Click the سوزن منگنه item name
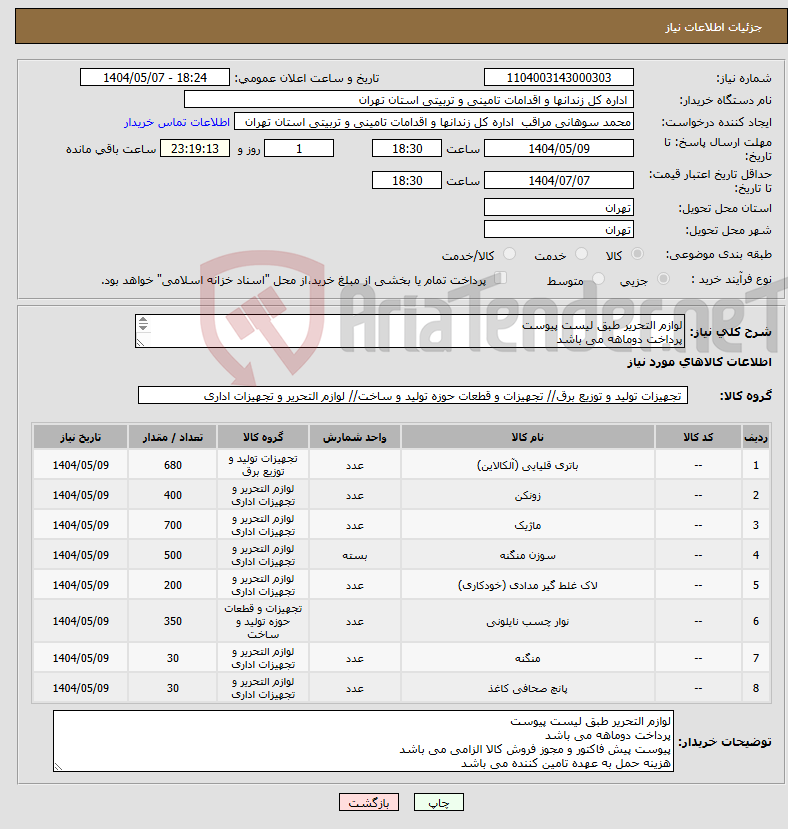Image resolution: width=788 pixels, height=829 pixels. pos(527,556)
